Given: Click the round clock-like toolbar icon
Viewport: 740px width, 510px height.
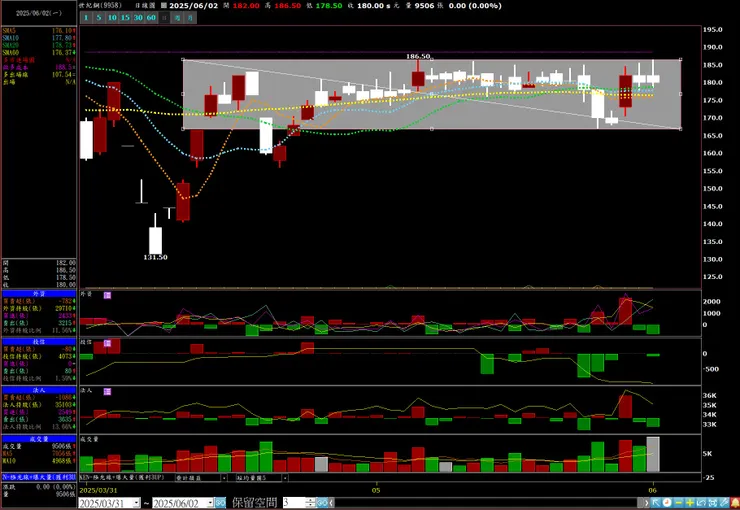Looking at the screenshot, I should point(667,503).
